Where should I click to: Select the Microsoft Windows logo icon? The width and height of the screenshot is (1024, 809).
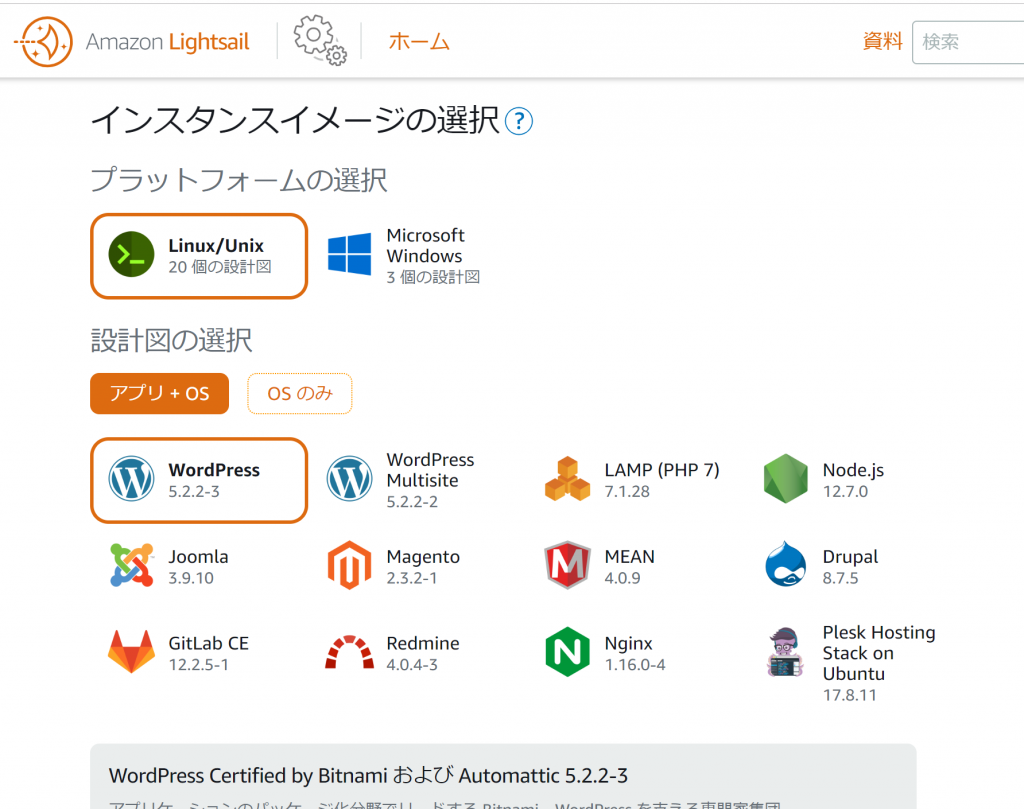[349, 254]
